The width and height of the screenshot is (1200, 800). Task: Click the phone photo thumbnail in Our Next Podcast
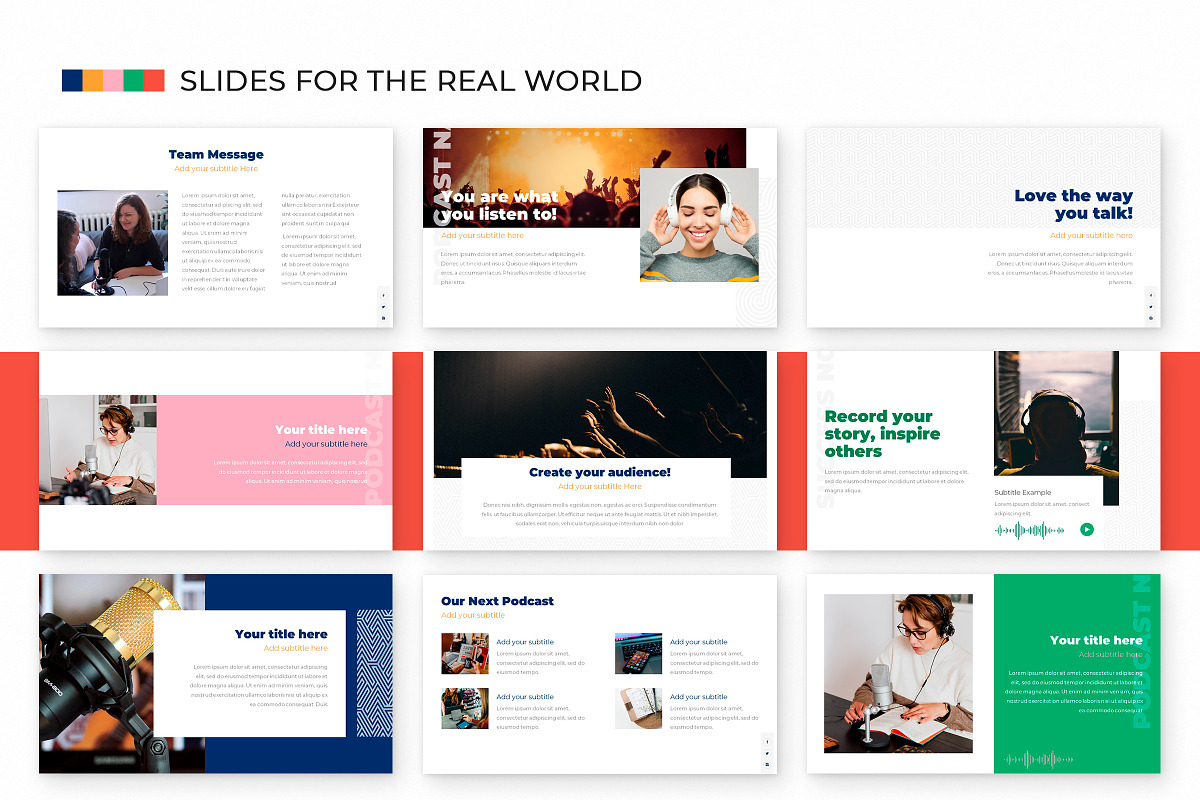(x=638, y=653)
